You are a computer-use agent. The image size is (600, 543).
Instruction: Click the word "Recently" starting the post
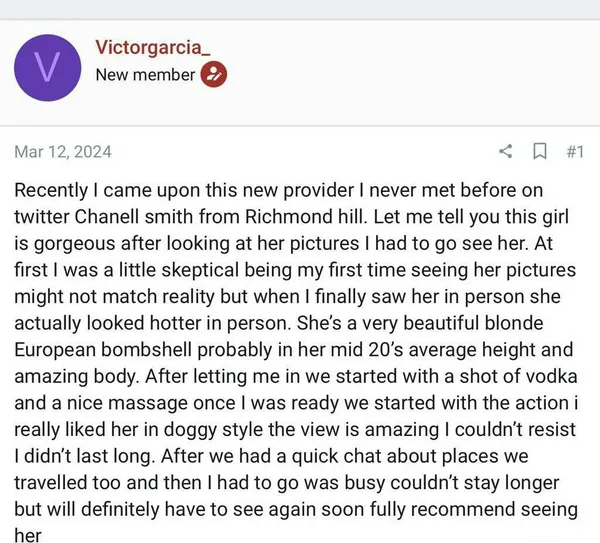pos(55,189)
